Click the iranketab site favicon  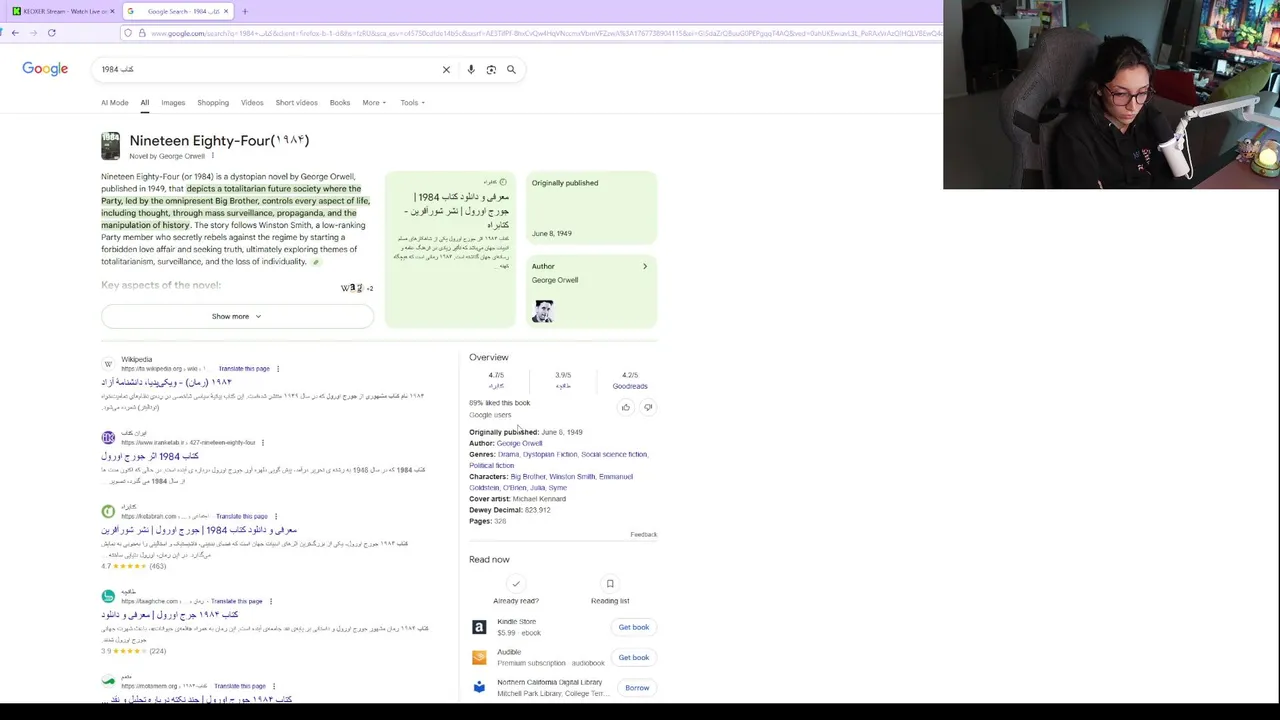108,437
